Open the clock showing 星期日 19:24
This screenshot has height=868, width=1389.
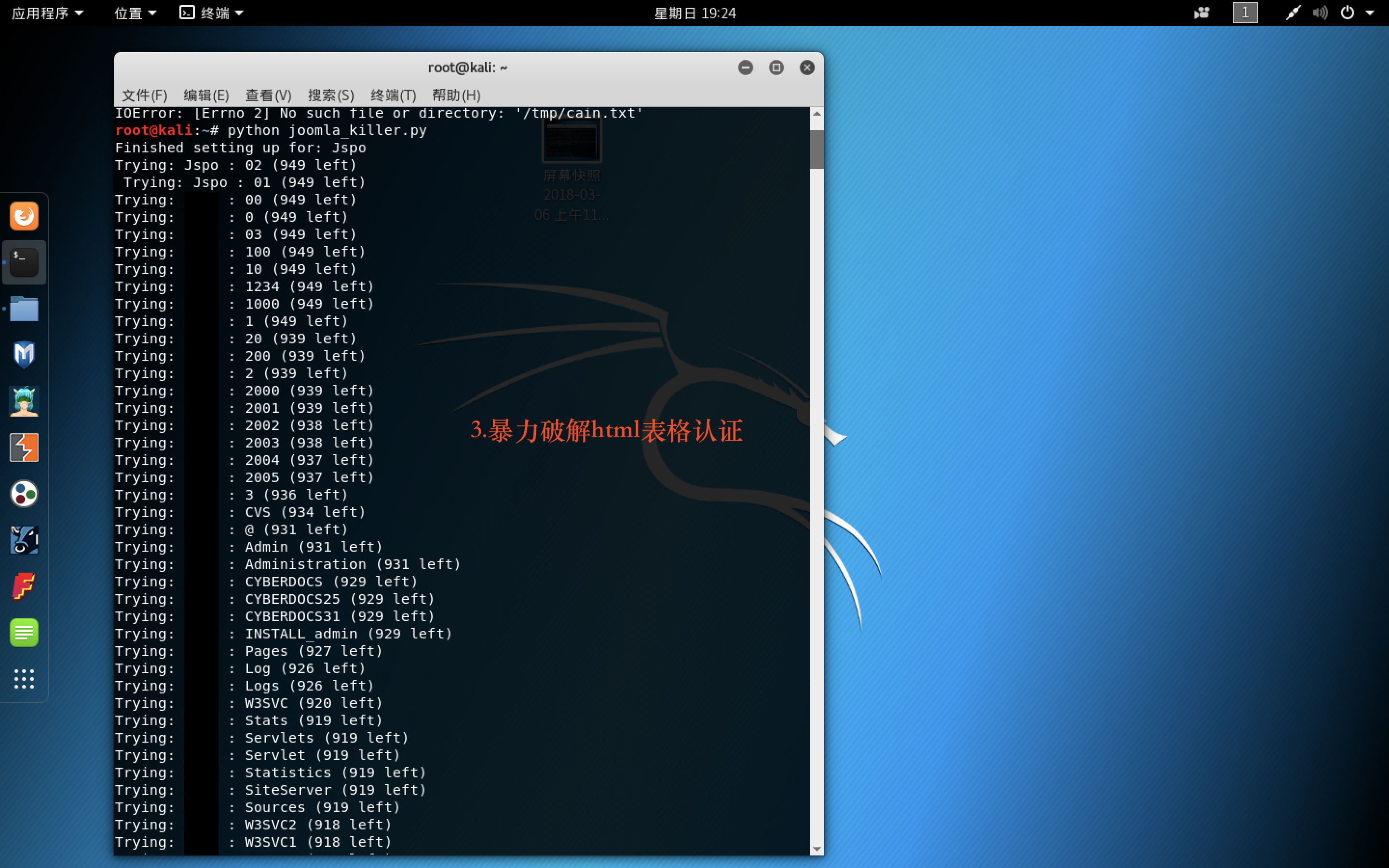(x=694, y=13)
